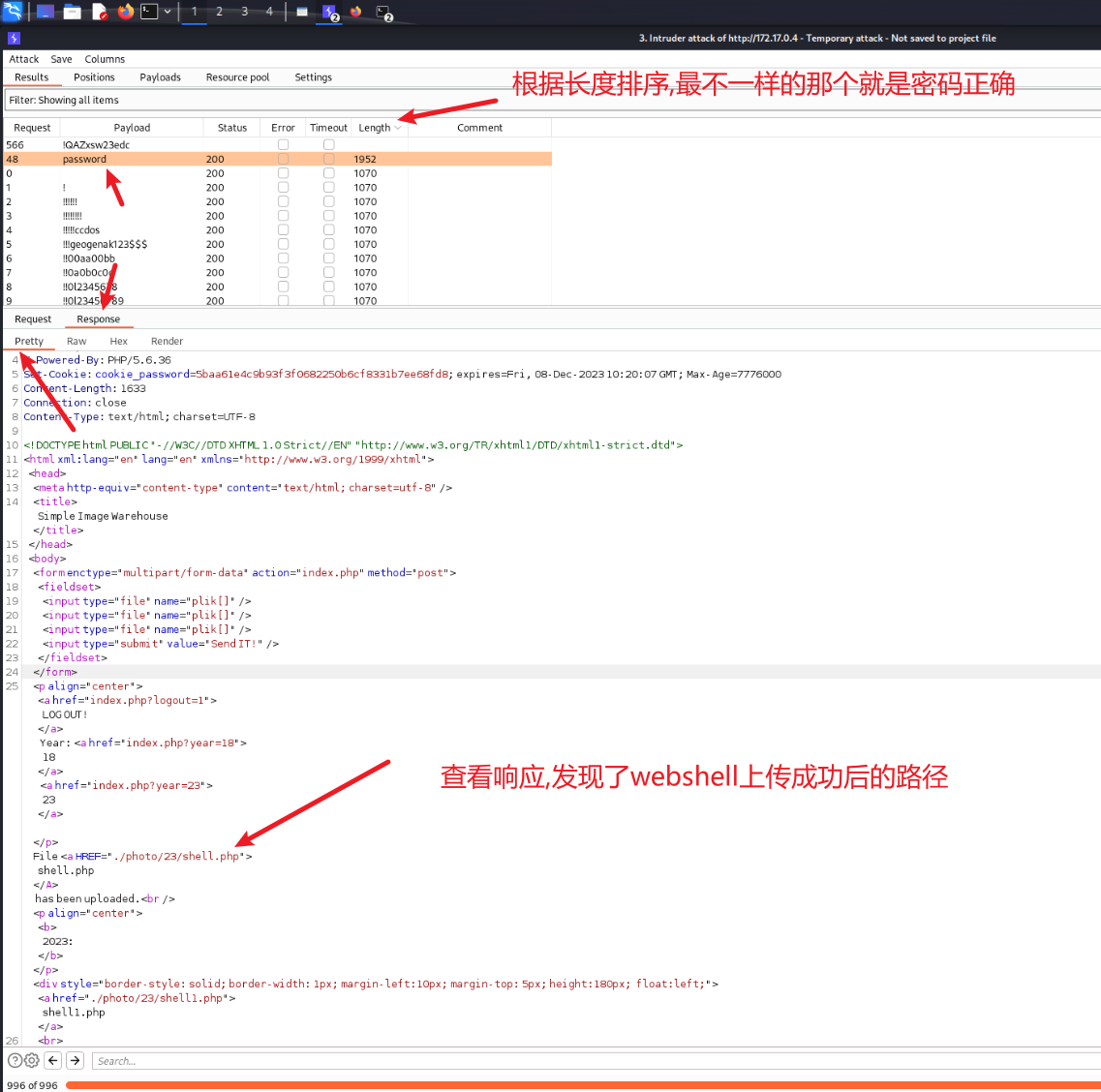Screen dimensions: 1101x1092
Task: Go to previous search match arrow
Action: pos(53,1060)
